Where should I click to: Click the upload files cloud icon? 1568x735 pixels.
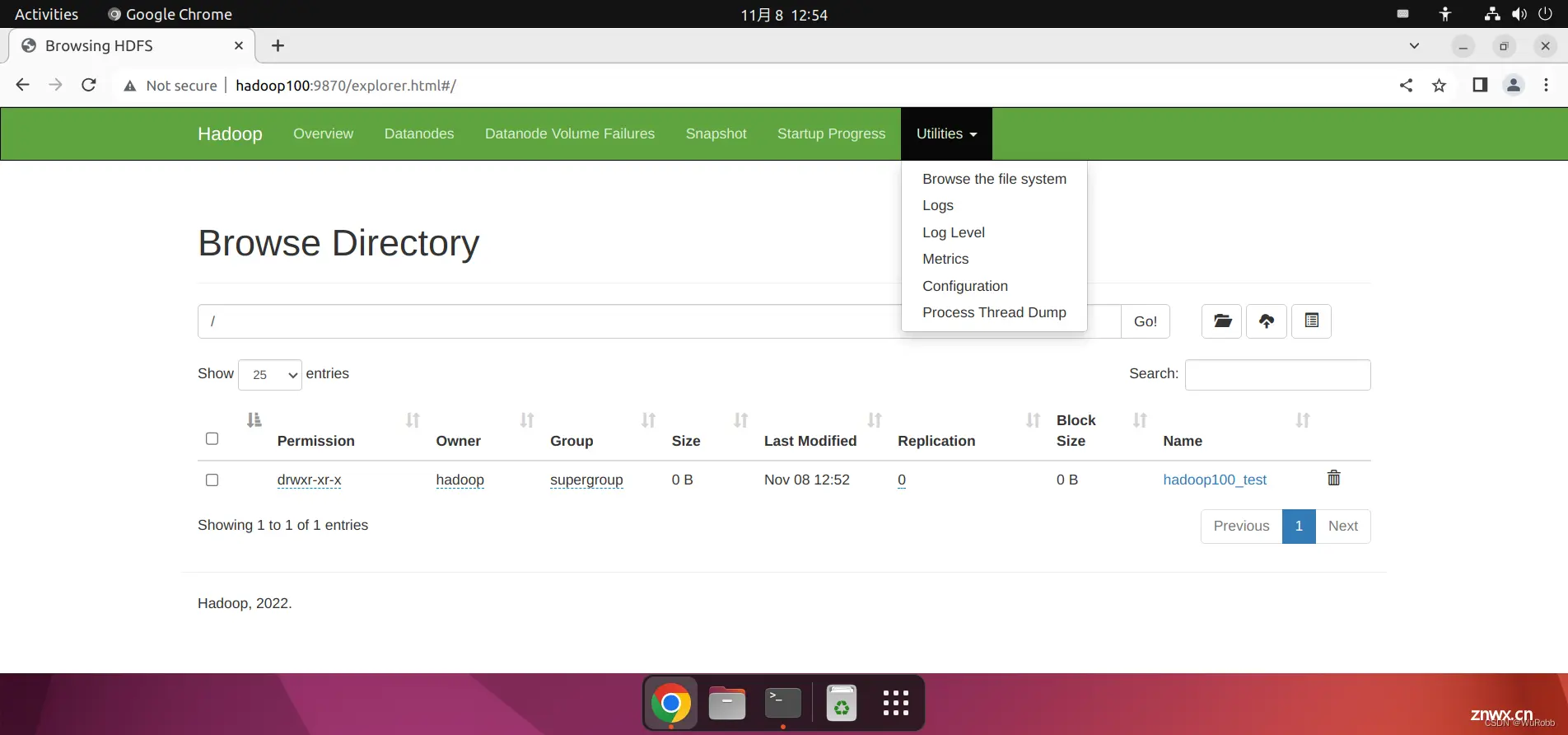click(x=1267, y=321)
